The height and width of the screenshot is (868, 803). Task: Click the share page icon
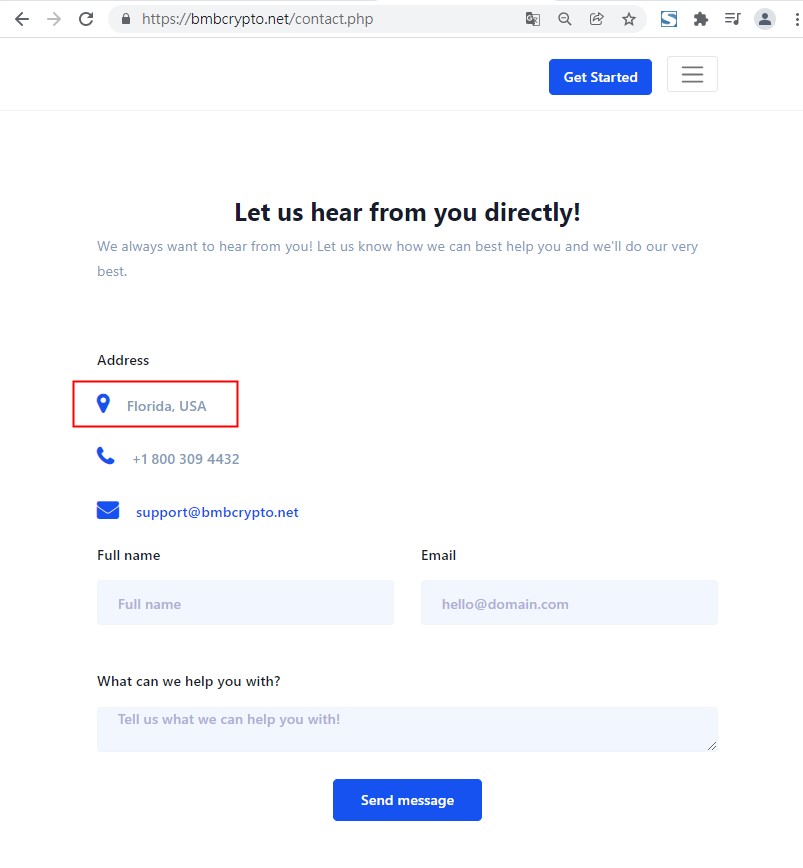click(597, 19)
